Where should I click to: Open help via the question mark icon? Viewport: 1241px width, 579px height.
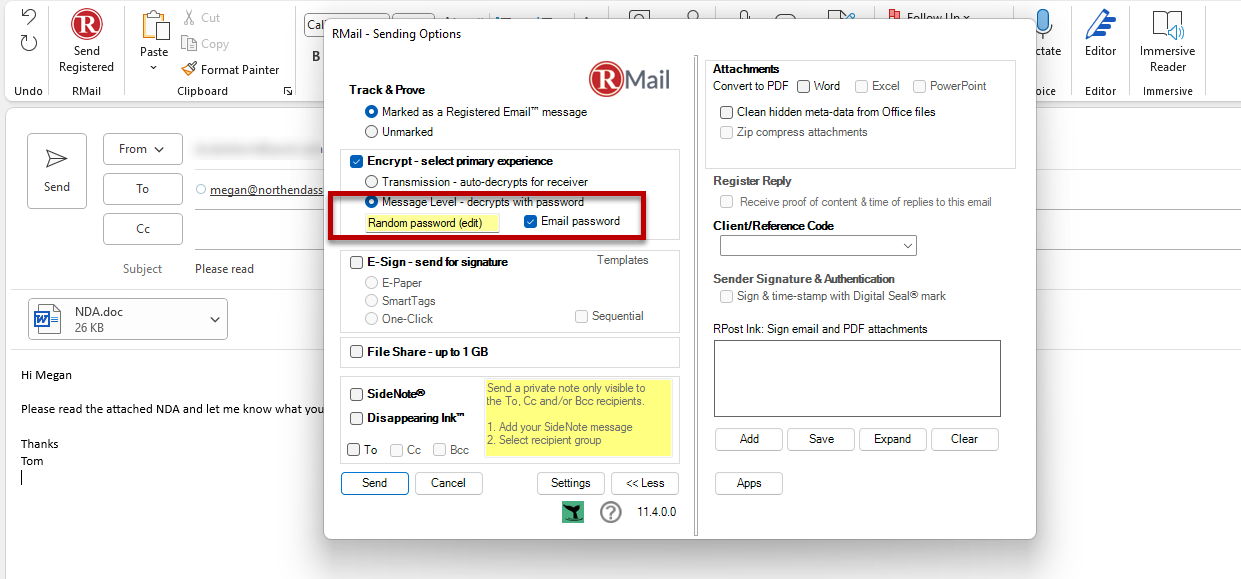611,512
